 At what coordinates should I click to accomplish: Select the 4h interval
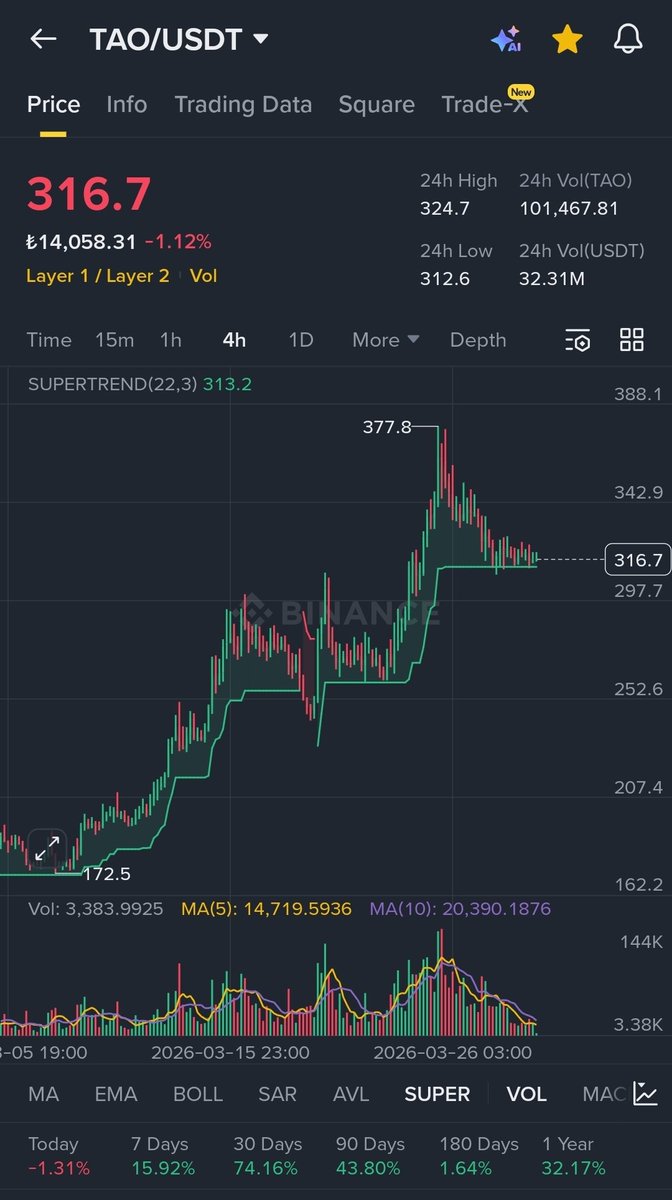[234, 340]
